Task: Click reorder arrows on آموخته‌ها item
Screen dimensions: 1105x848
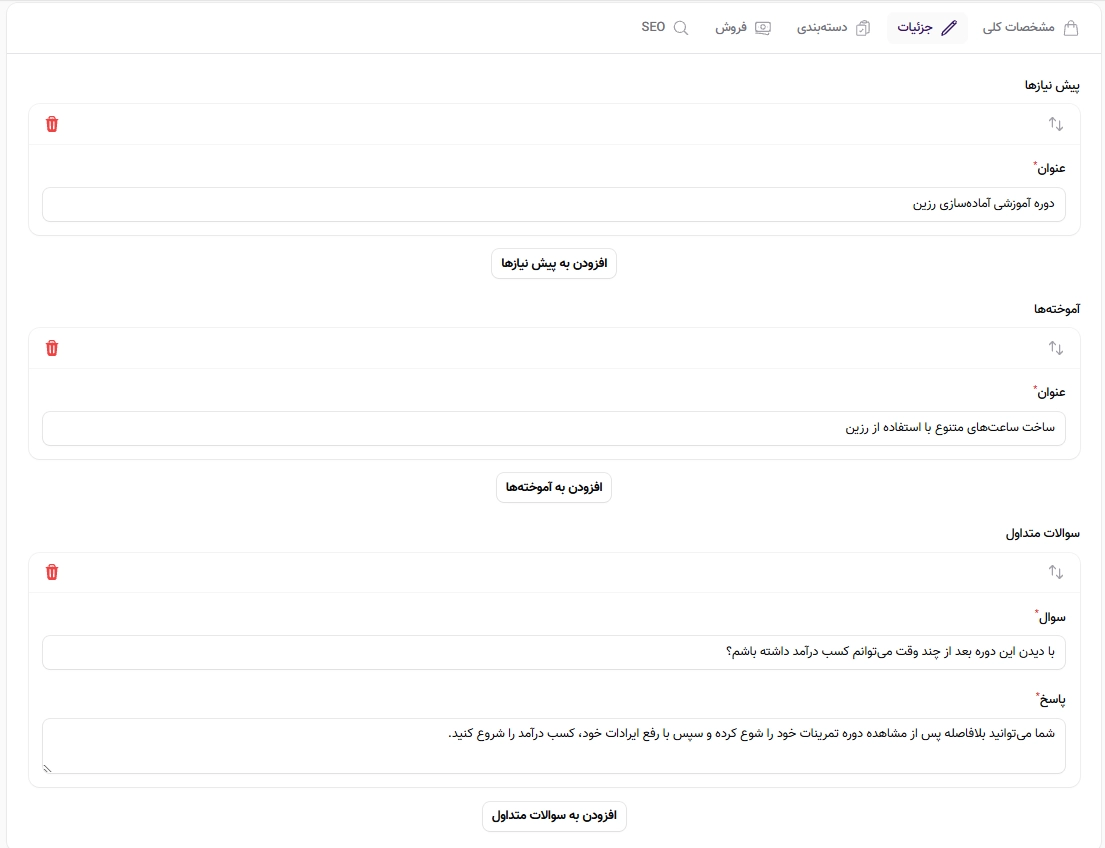Action: pos(1055,348)
